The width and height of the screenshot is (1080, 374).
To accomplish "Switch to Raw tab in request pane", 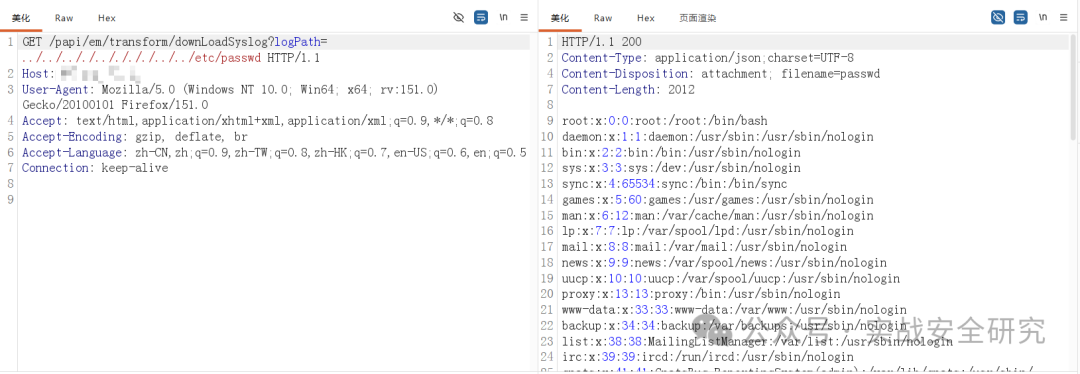I will point(64,18).
